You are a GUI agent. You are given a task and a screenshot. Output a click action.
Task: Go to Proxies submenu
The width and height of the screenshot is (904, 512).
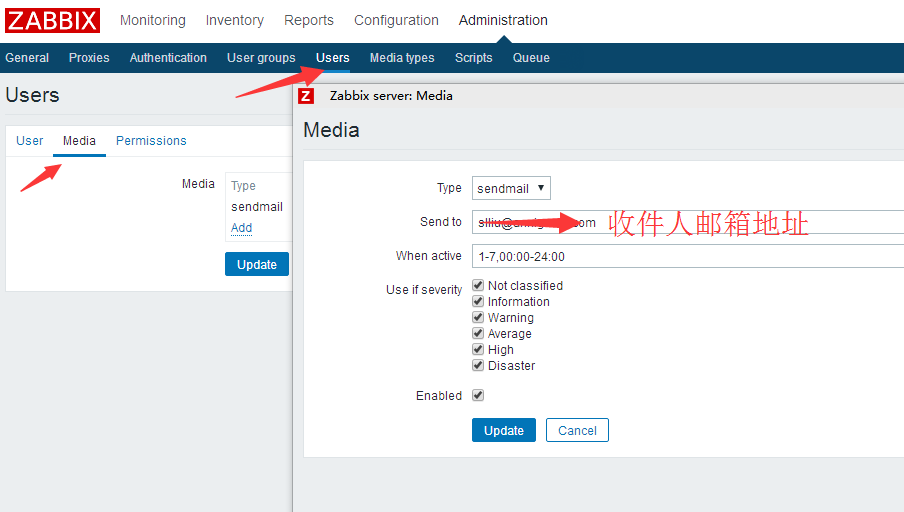pos(89,58)
